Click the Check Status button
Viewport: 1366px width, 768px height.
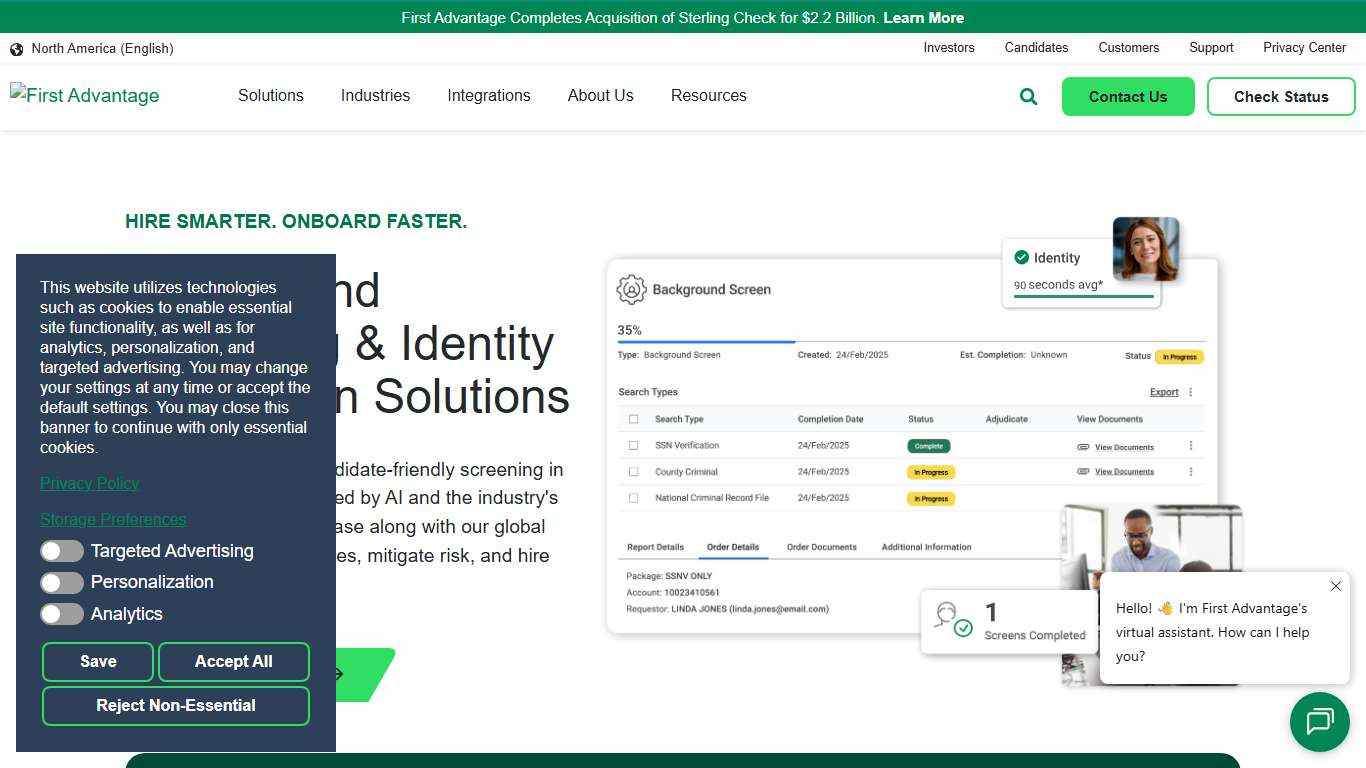tap(1280, 97)
